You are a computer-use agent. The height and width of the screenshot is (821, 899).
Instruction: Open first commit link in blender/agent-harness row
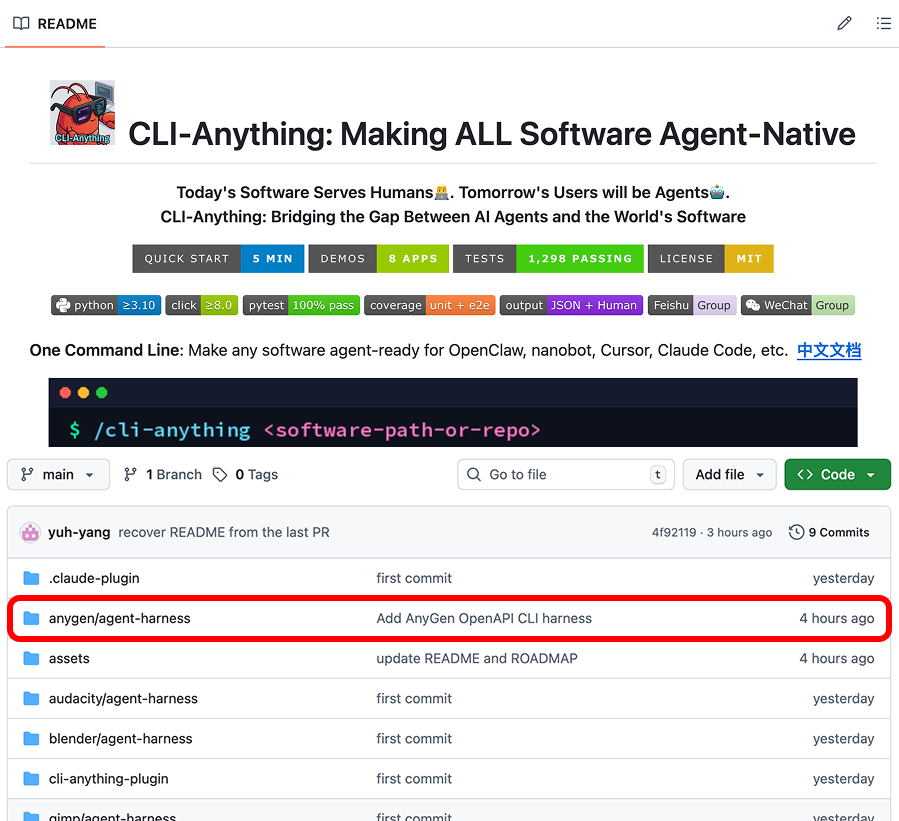(x=414, y=739)
